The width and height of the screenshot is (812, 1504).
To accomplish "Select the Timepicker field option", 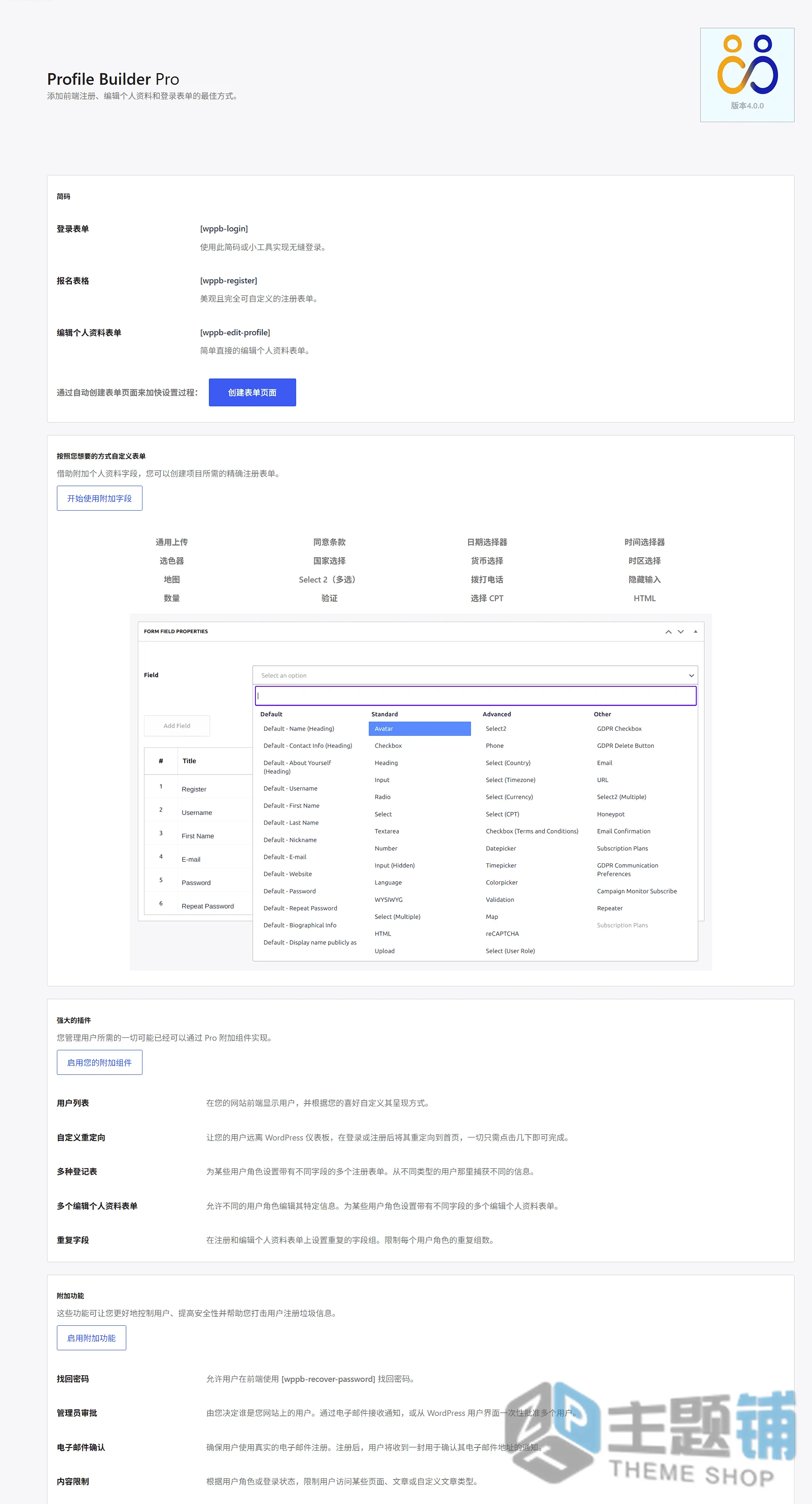I will (x=501, y=865).
